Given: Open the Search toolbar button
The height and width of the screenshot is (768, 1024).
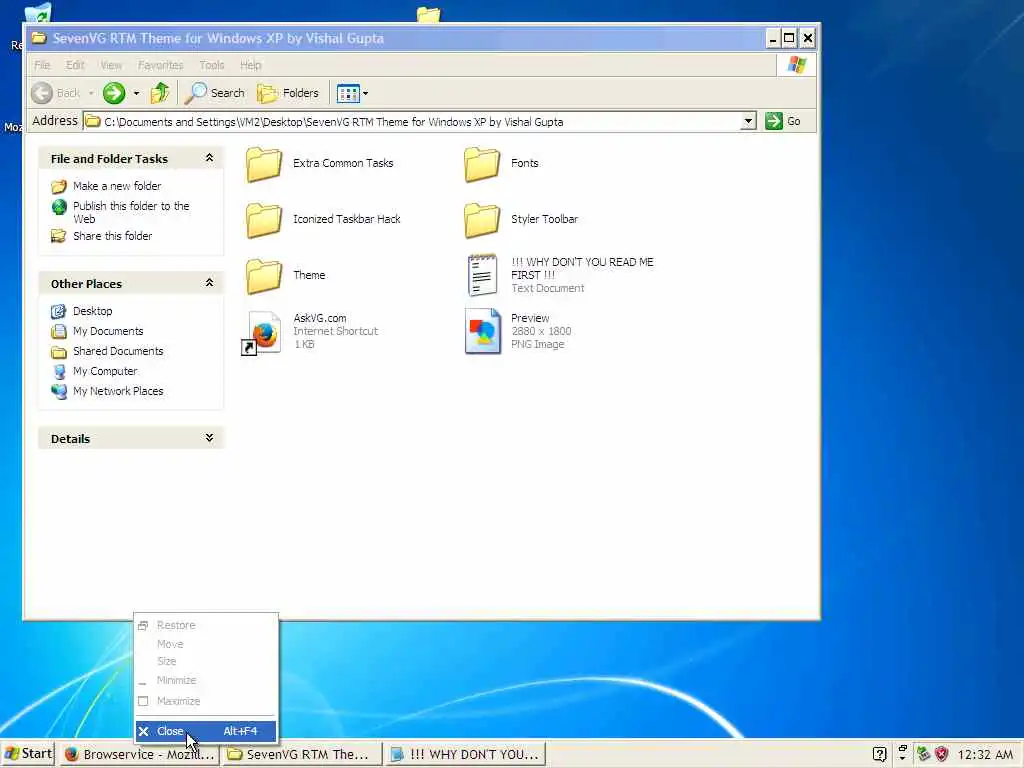Looking at the screenshot, I should (x=214, y=93).
